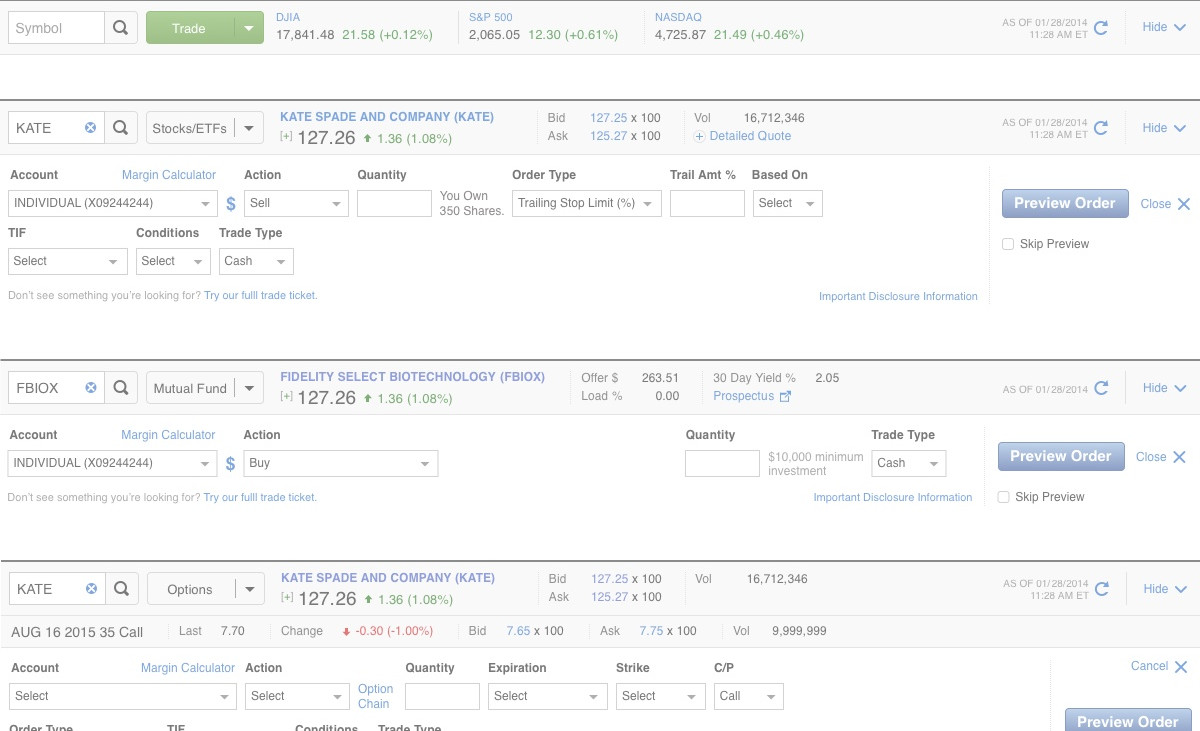1200x731 pixels.
Task: Expand the [+] beside Options price
Action: click(x=286, y=598)
